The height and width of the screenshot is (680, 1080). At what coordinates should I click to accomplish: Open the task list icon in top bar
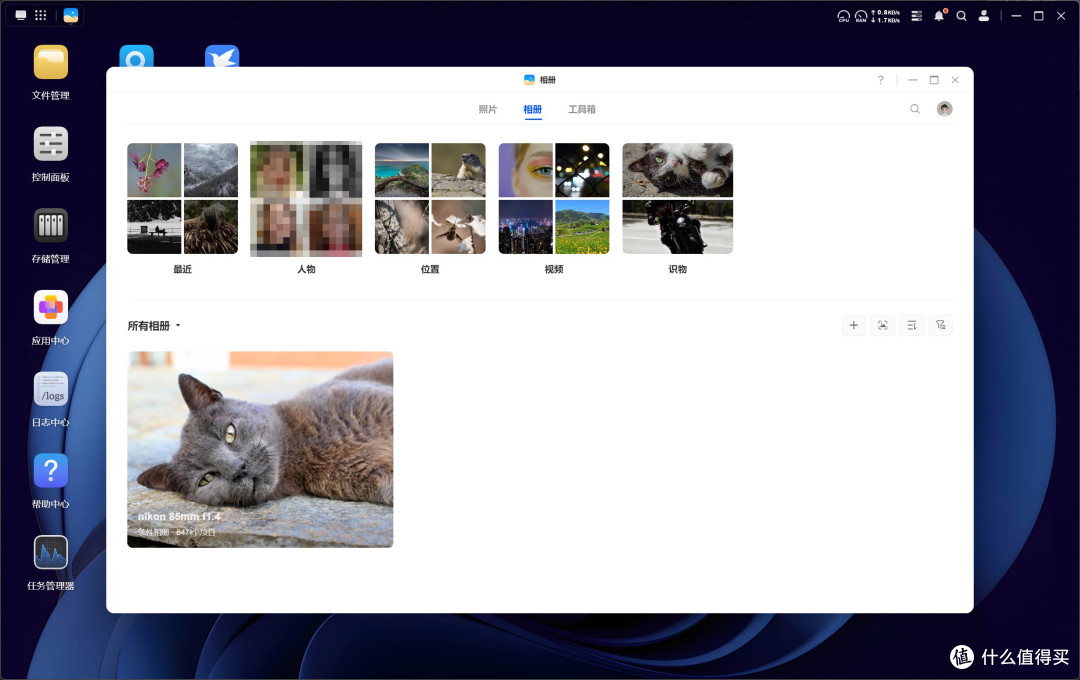[x=917, y=16]
